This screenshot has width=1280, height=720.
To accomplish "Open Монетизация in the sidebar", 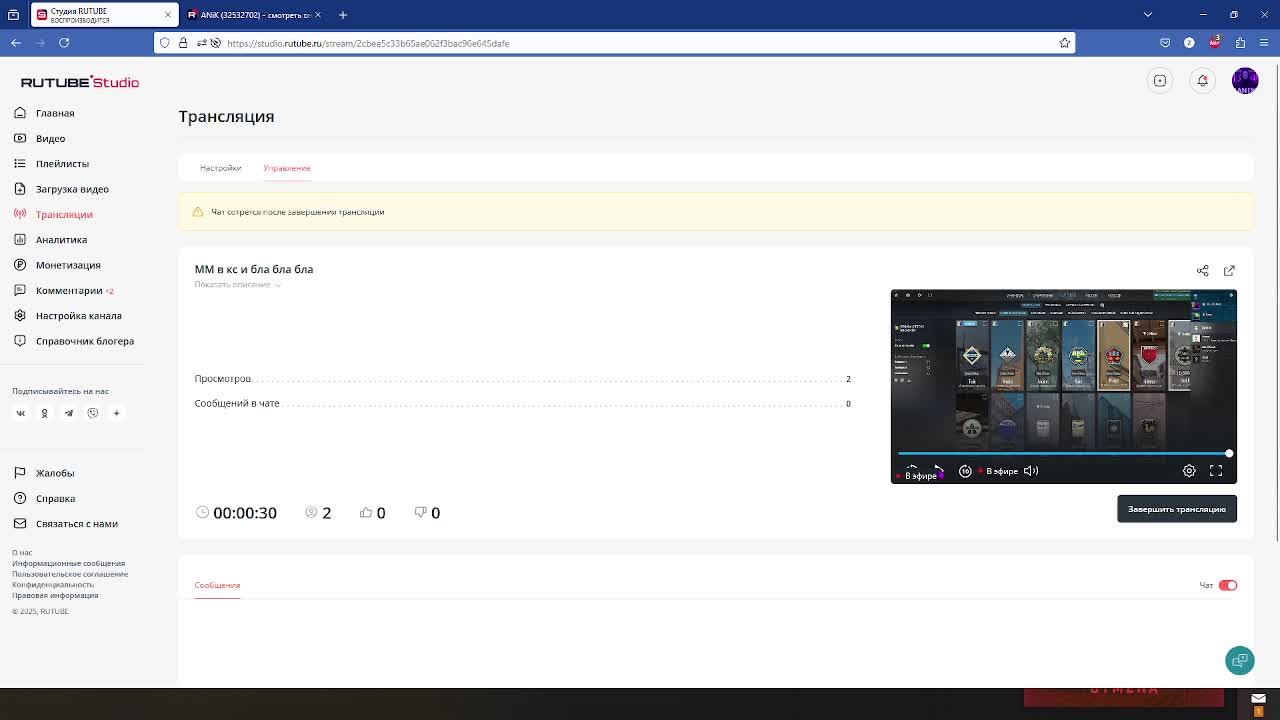I will pos(68,265).
